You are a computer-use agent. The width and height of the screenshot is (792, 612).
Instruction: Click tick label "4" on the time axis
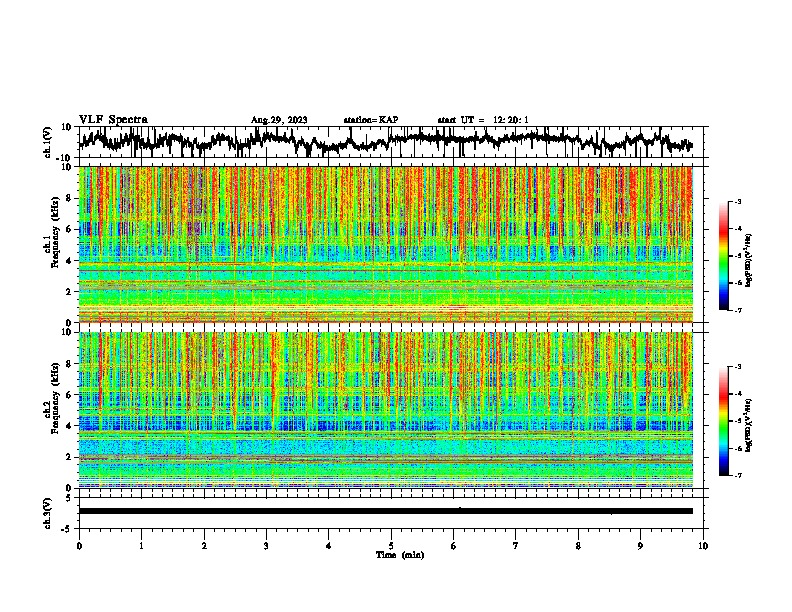[329, 546]
